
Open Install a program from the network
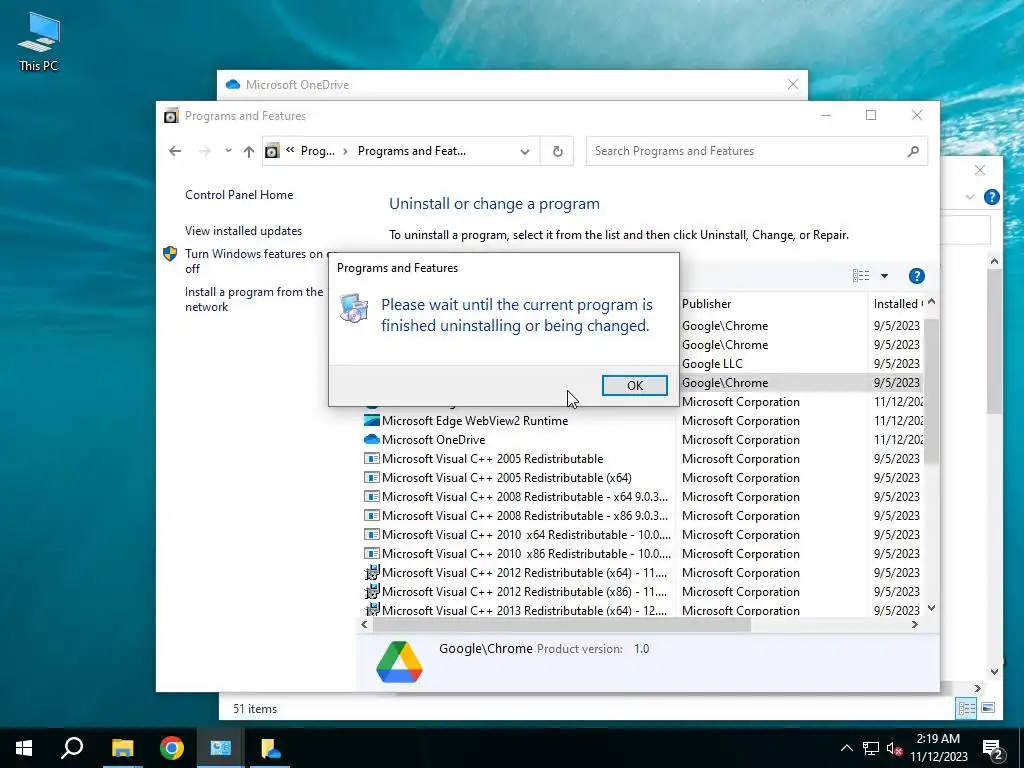click(x=254, y=299)
